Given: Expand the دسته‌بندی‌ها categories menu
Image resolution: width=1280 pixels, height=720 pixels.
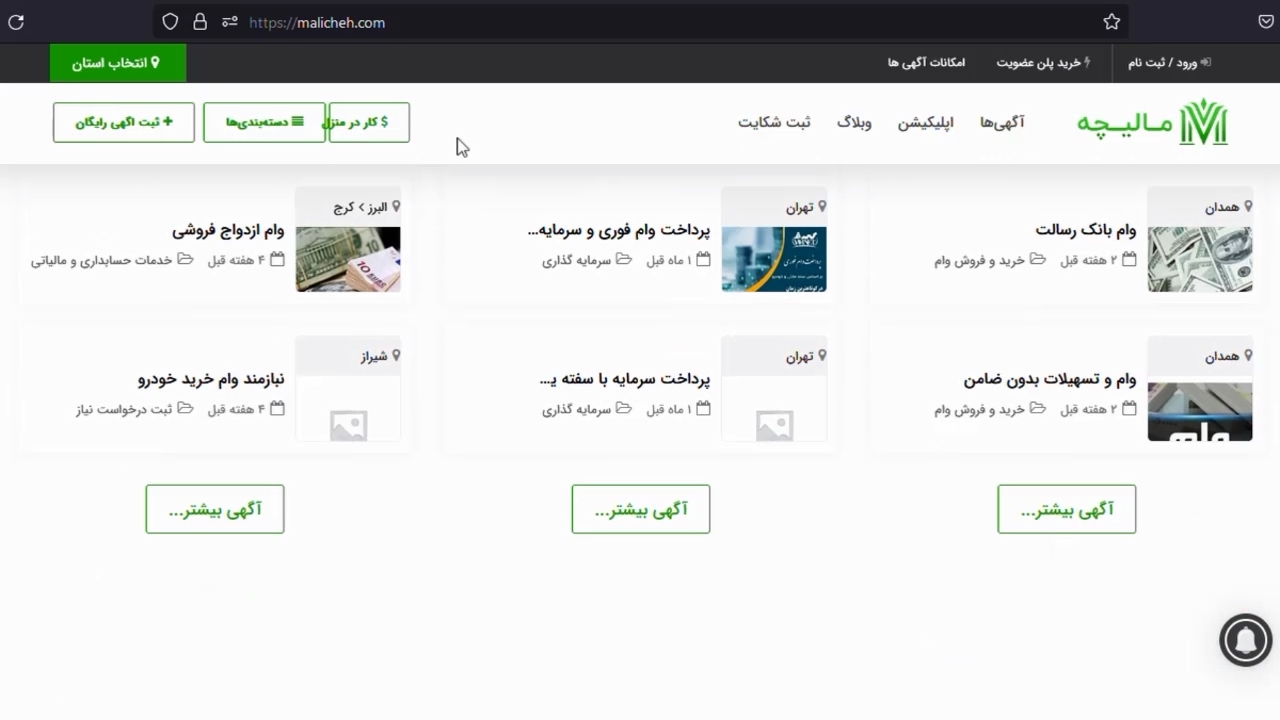Looking at the screenshot, I should (x=264, y=122).
